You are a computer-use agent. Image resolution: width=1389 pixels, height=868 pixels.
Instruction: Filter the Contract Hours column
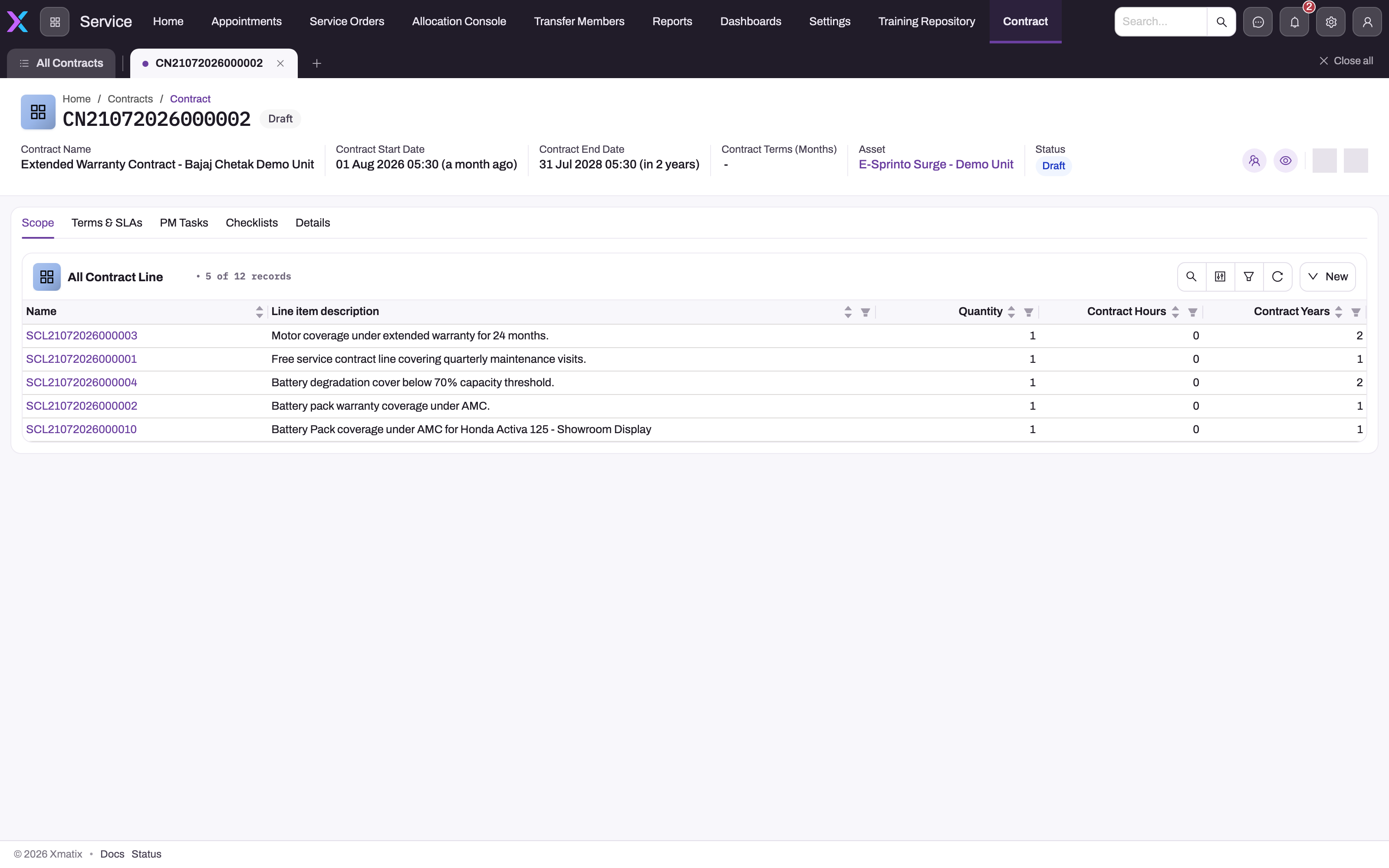point(1193,312)
